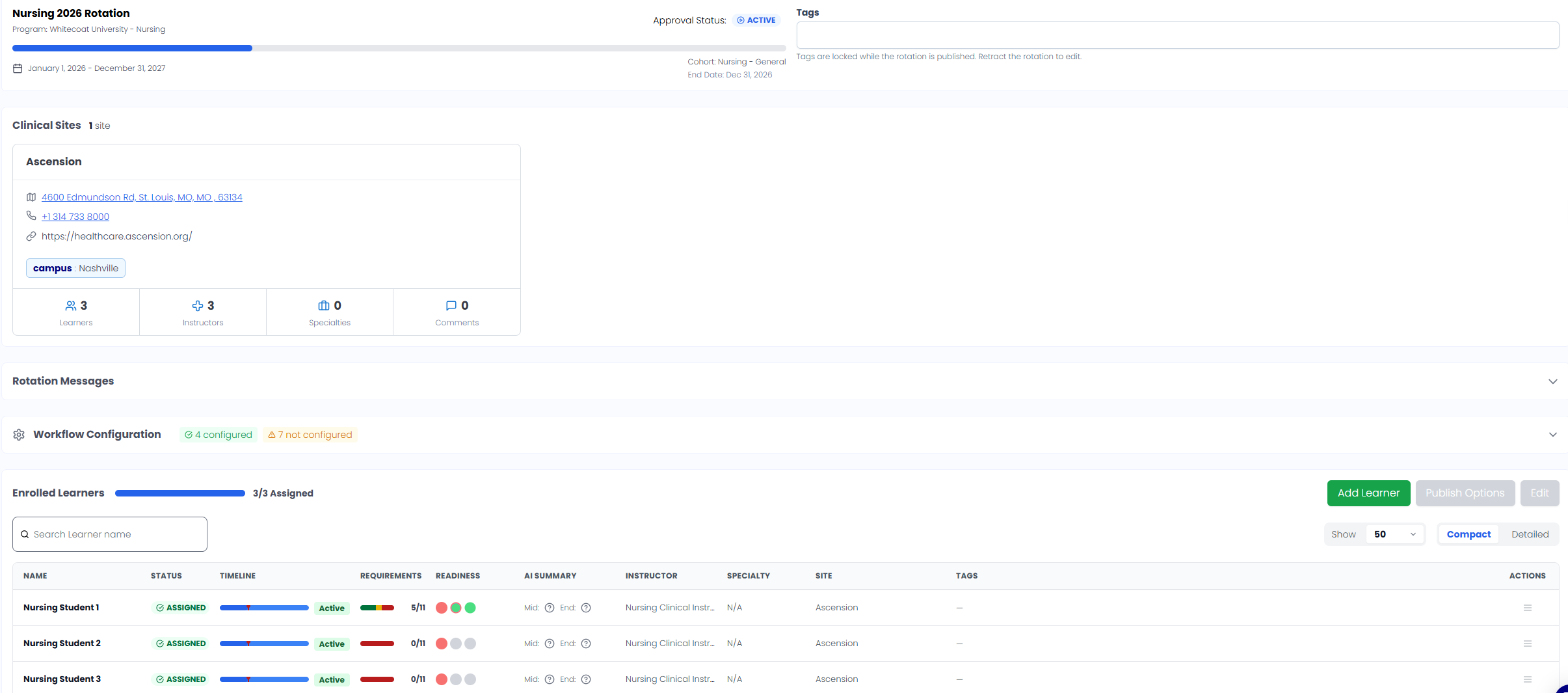Click the Add Learner button
Viewport: 1568px width, 693px height.
pos(1368,493)
